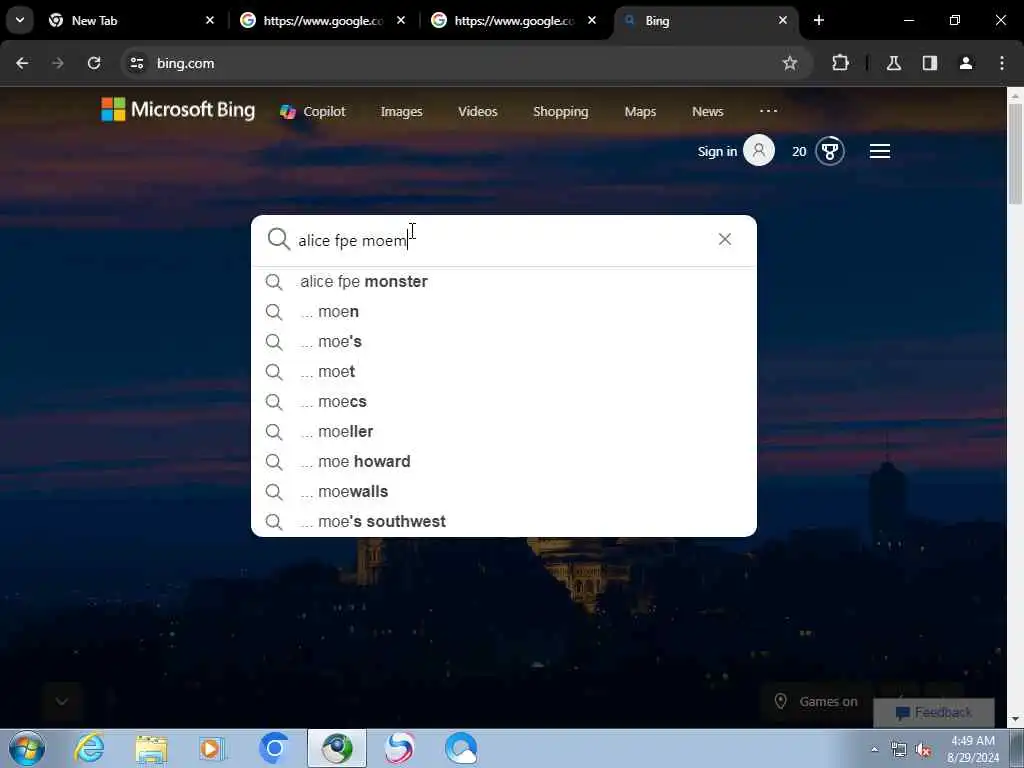Select suggestion '... moe howard'

(x=504, y=462)
